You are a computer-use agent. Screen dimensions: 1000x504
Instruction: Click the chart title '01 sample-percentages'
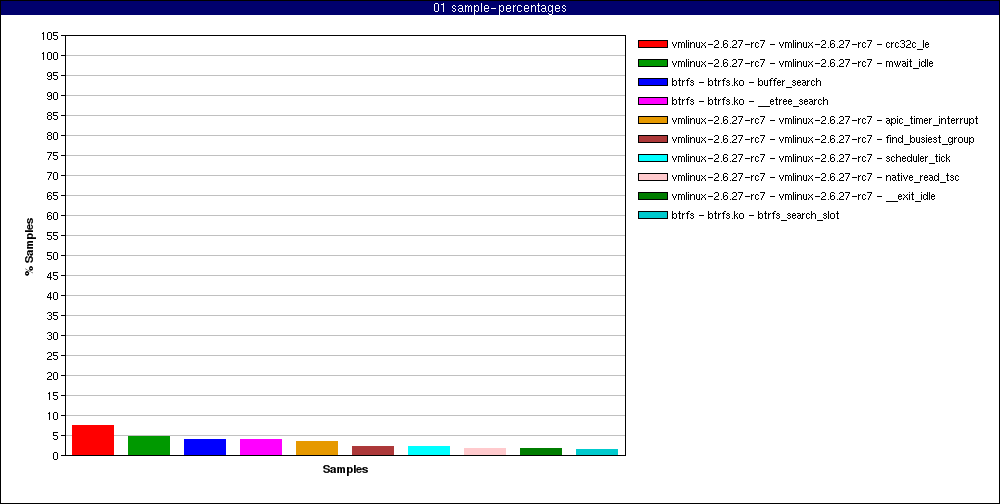[x=500, y=8]
